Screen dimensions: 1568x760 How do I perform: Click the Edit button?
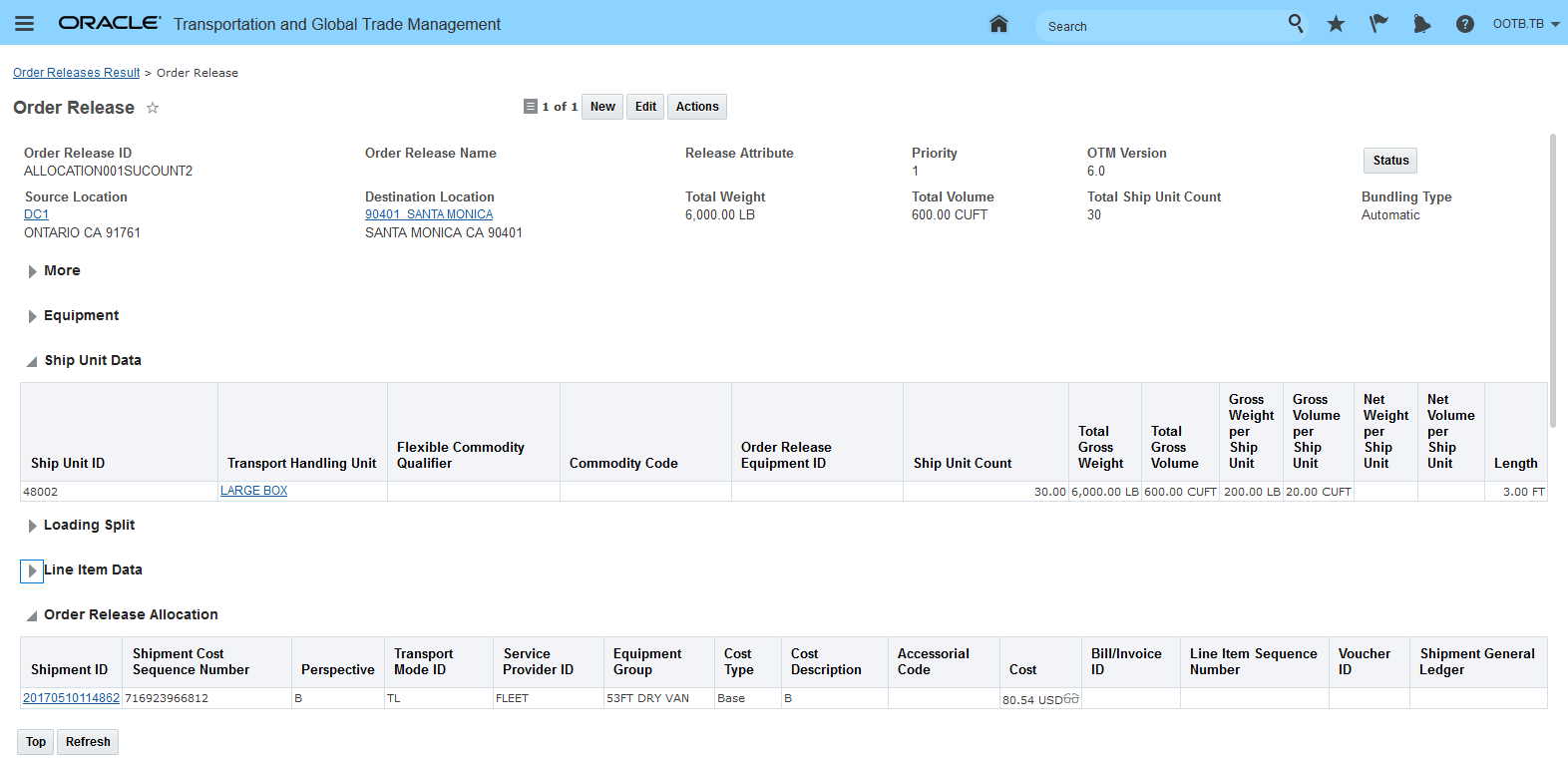(645, 107)
